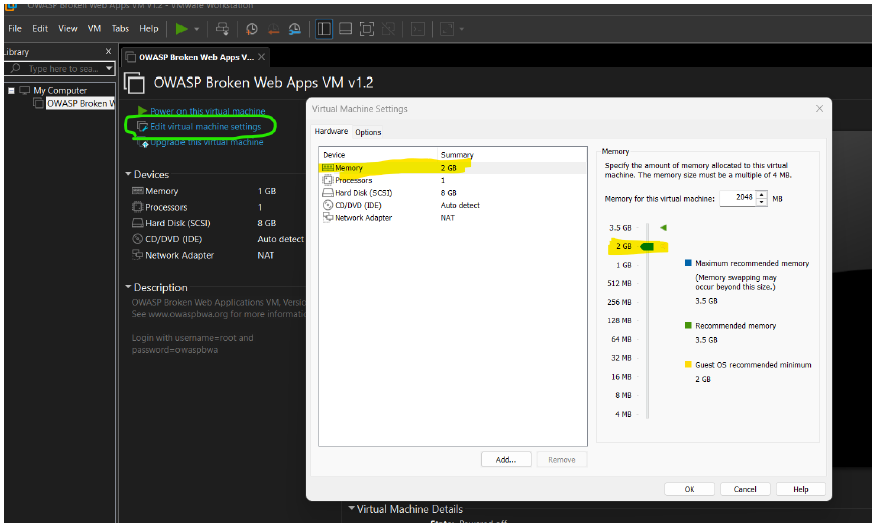The height and width of the screenshot is (527, 876).
Task: Open the stretch guest dropdown arrow
Action: [x=461, y=29]
